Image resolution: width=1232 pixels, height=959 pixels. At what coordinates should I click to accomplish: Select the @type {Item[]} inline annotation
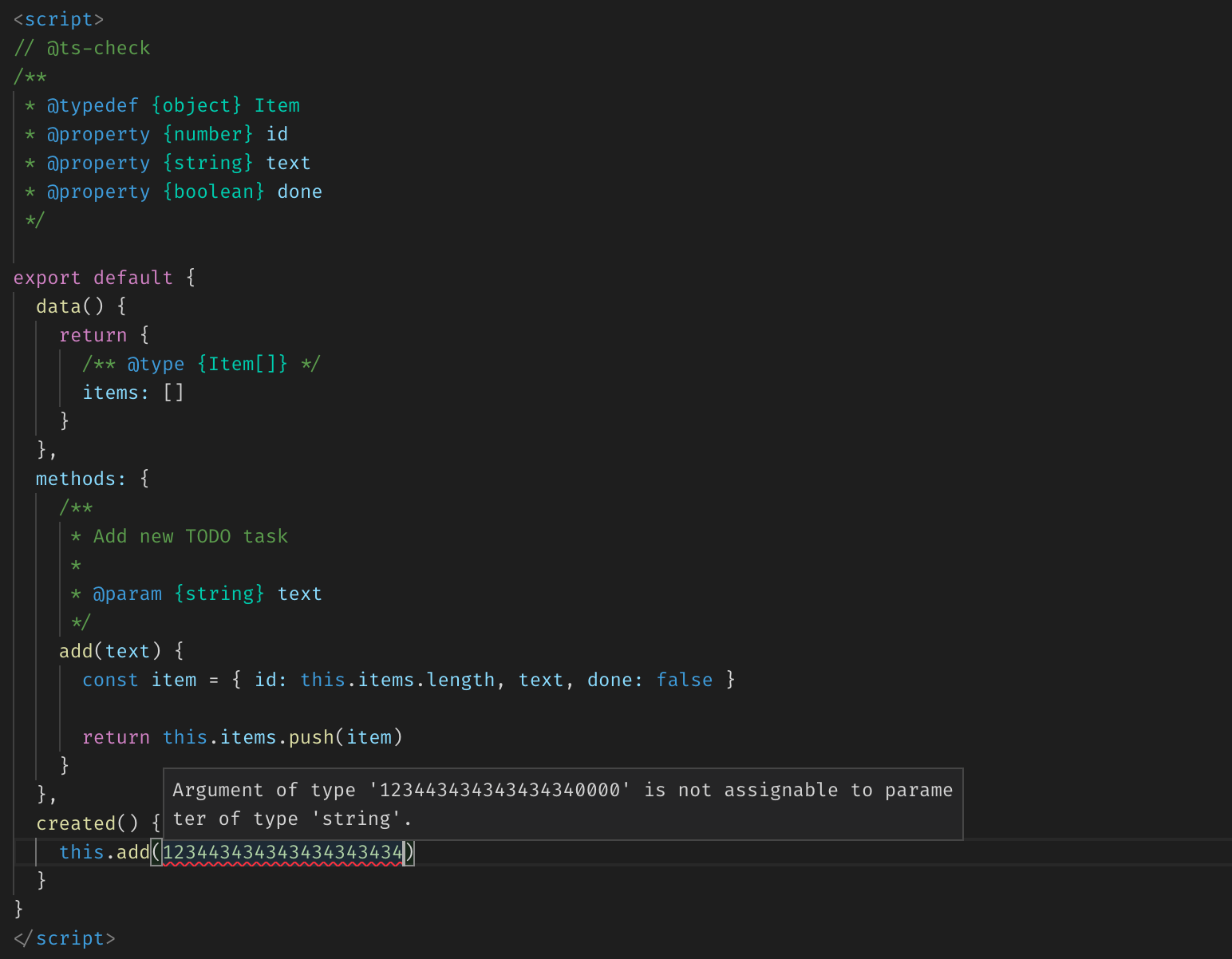[201, 363]
